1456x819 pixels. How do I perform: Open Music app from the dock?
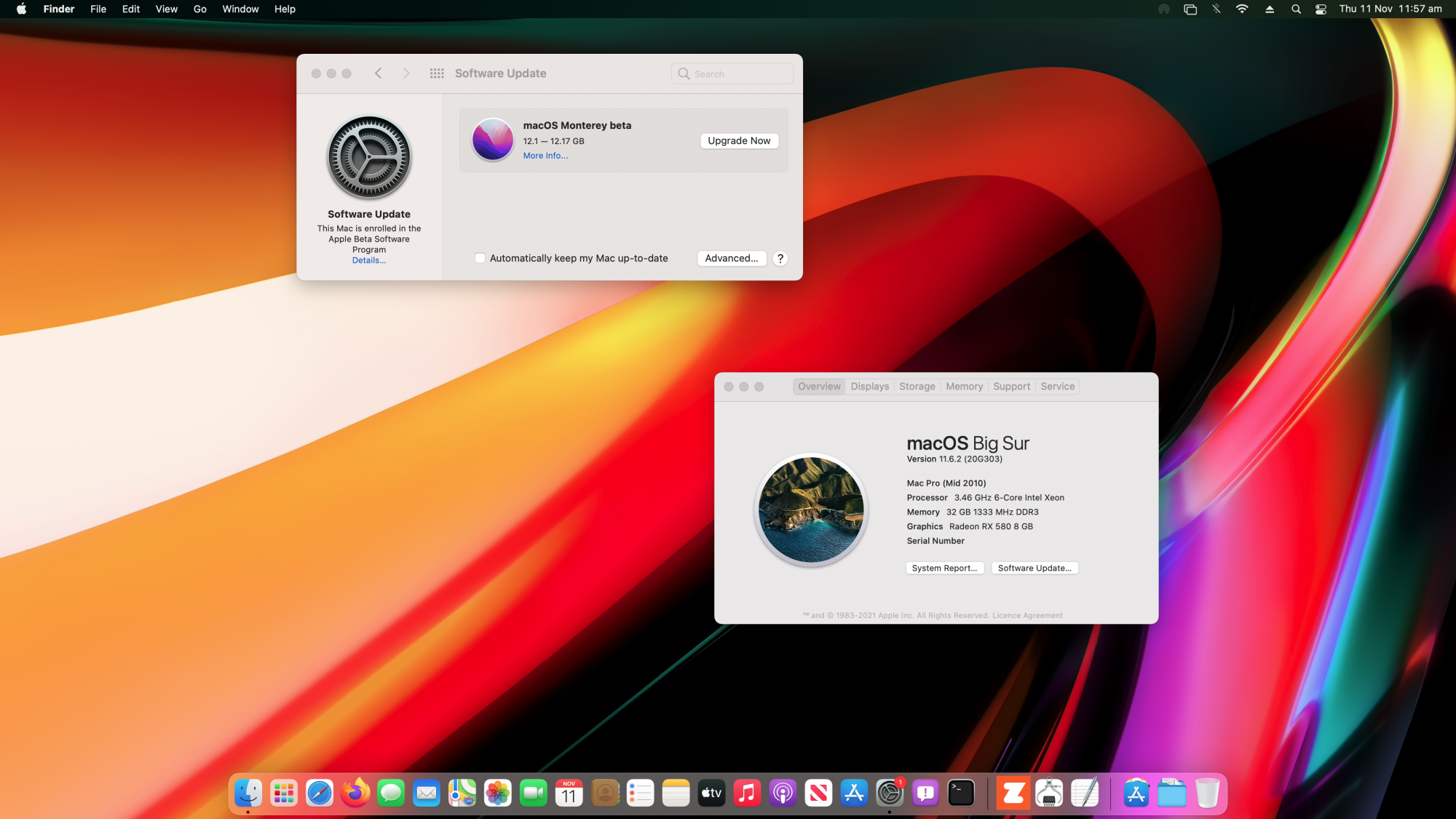pos(747,793)
